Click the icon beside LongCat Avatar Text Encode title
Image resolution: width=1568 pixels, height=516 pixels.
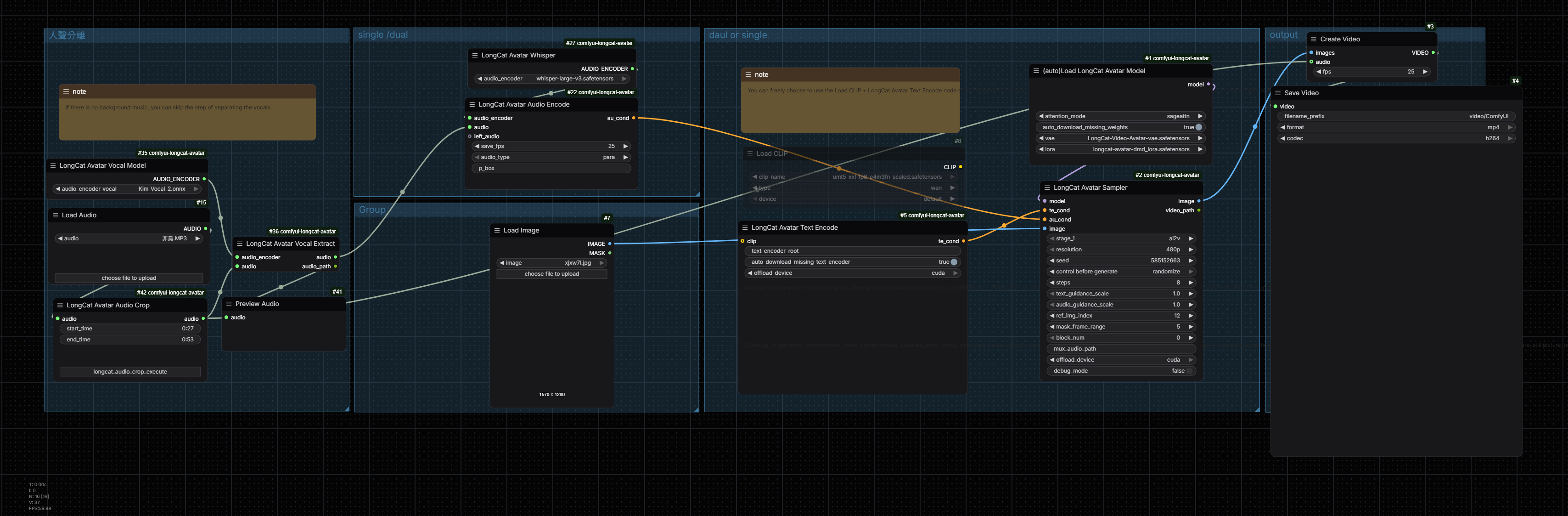(x=745, y=228)
